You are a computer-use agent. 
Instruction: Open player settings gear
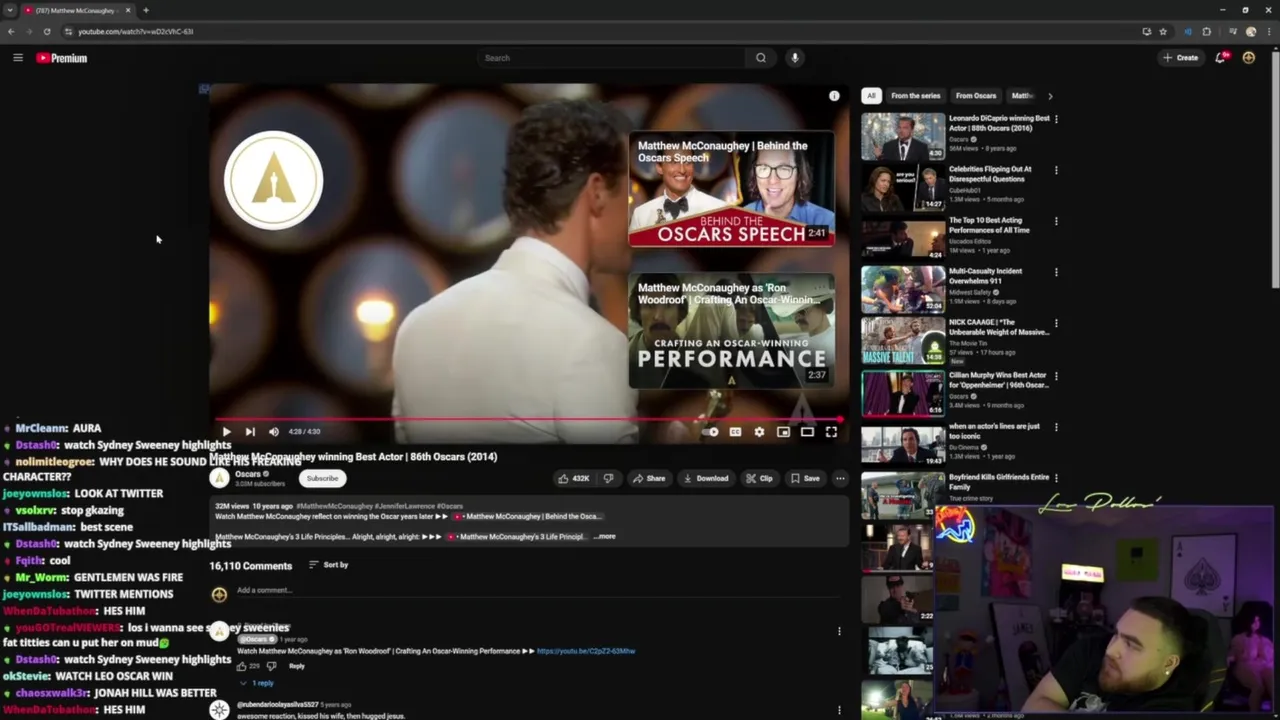[x=759, y=432]
